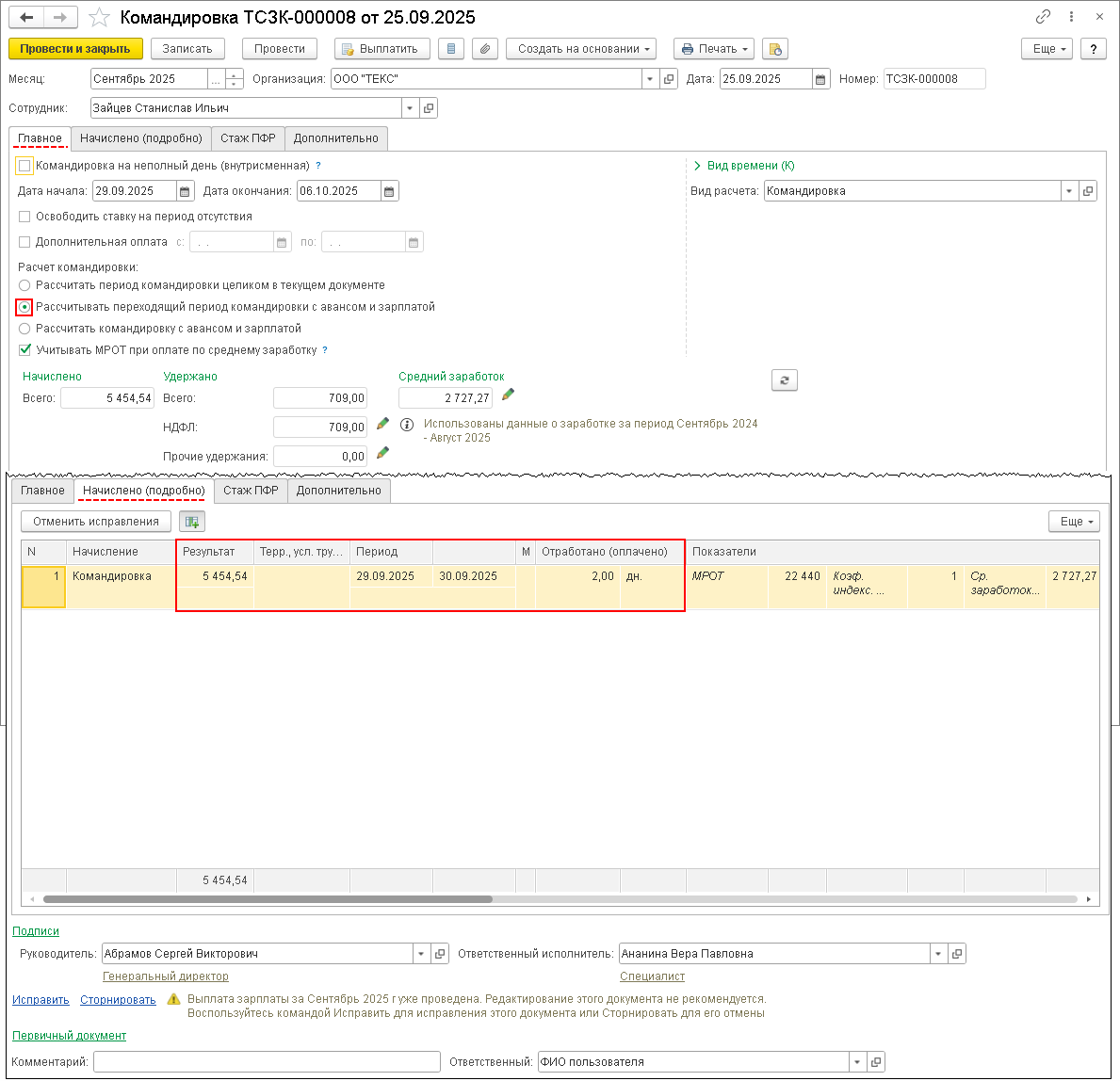Switch to upper Начислено (подробно) tab
This screenshot has height=1081, width=1120.
point(141,138)
